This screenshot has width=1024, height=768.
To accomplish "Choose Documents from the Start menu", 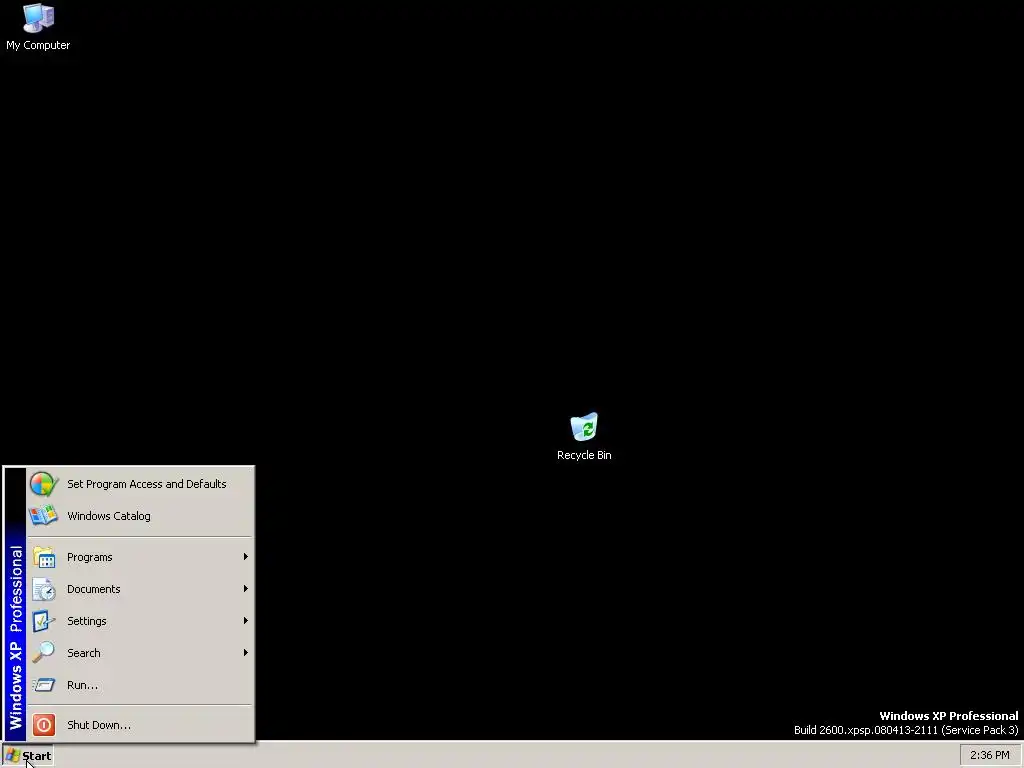I will coord(140,589).
